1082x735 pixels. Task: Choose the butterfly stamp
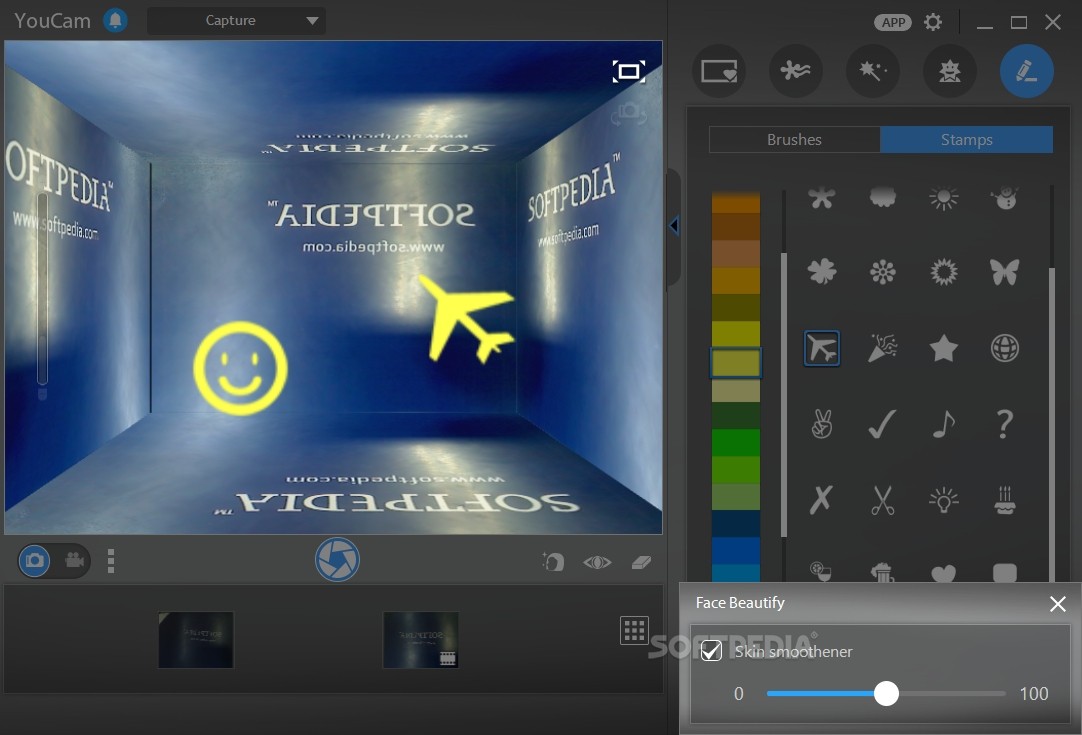coord(1005,272)
